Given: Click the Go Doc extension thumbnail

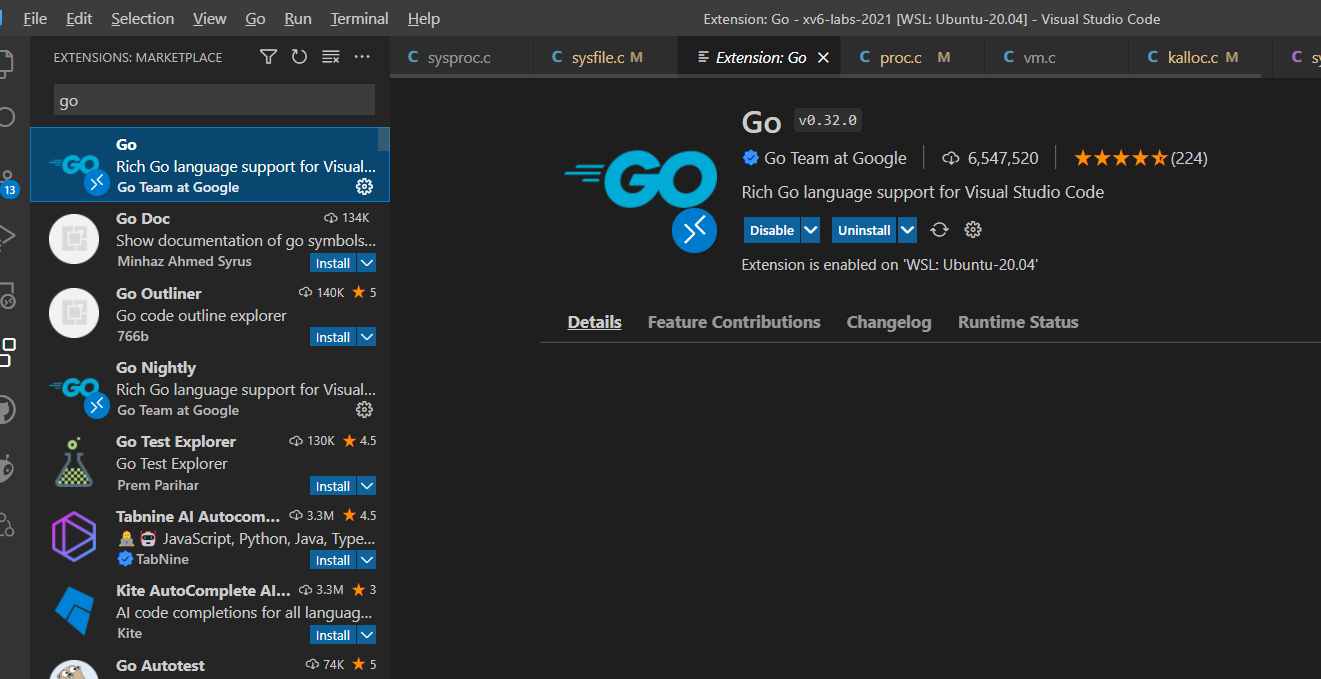Looking at the screenshot, I should point(74,239).
